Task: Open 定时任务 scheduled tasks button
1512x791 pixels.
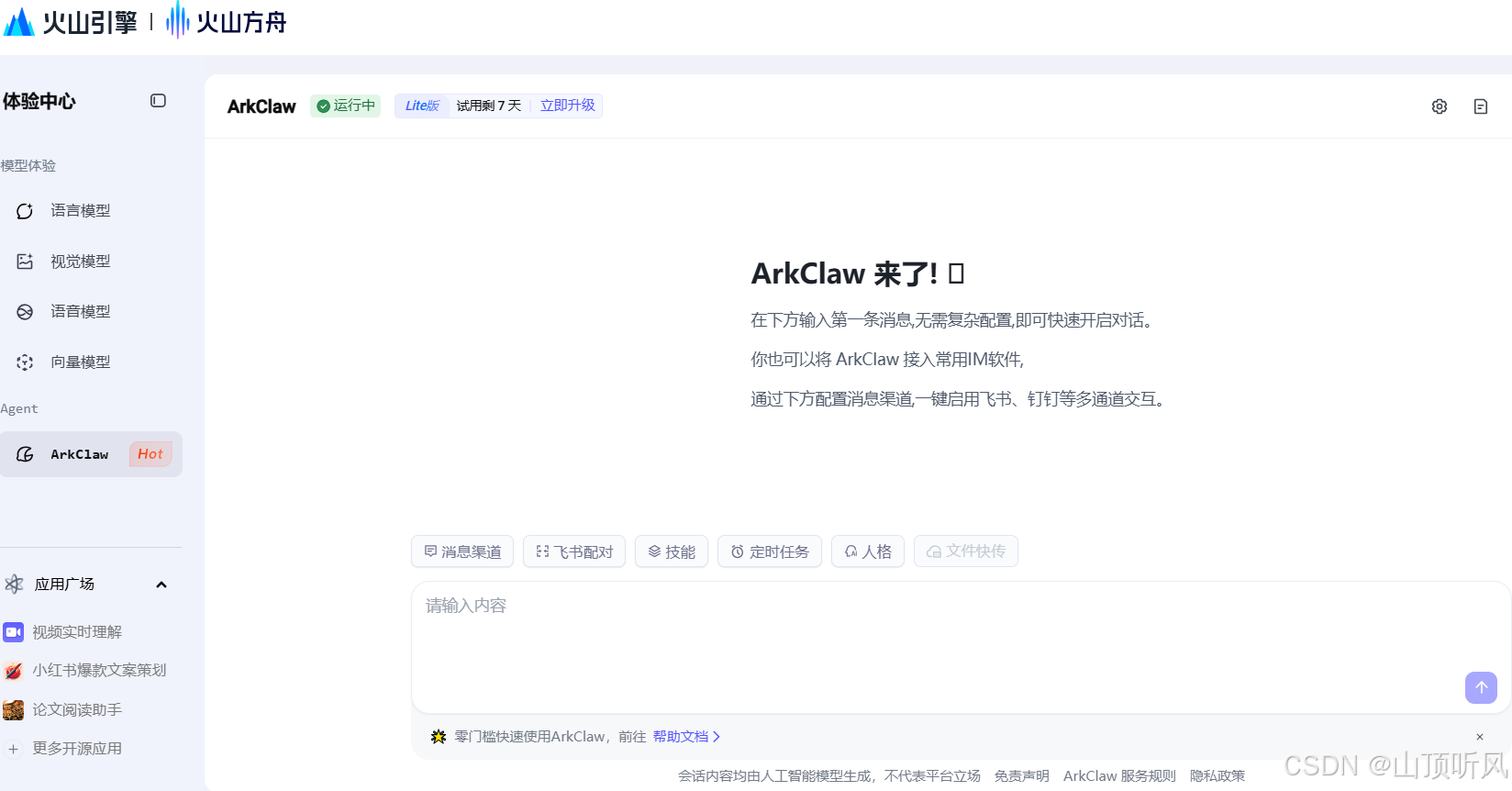Action: [770, 551]
